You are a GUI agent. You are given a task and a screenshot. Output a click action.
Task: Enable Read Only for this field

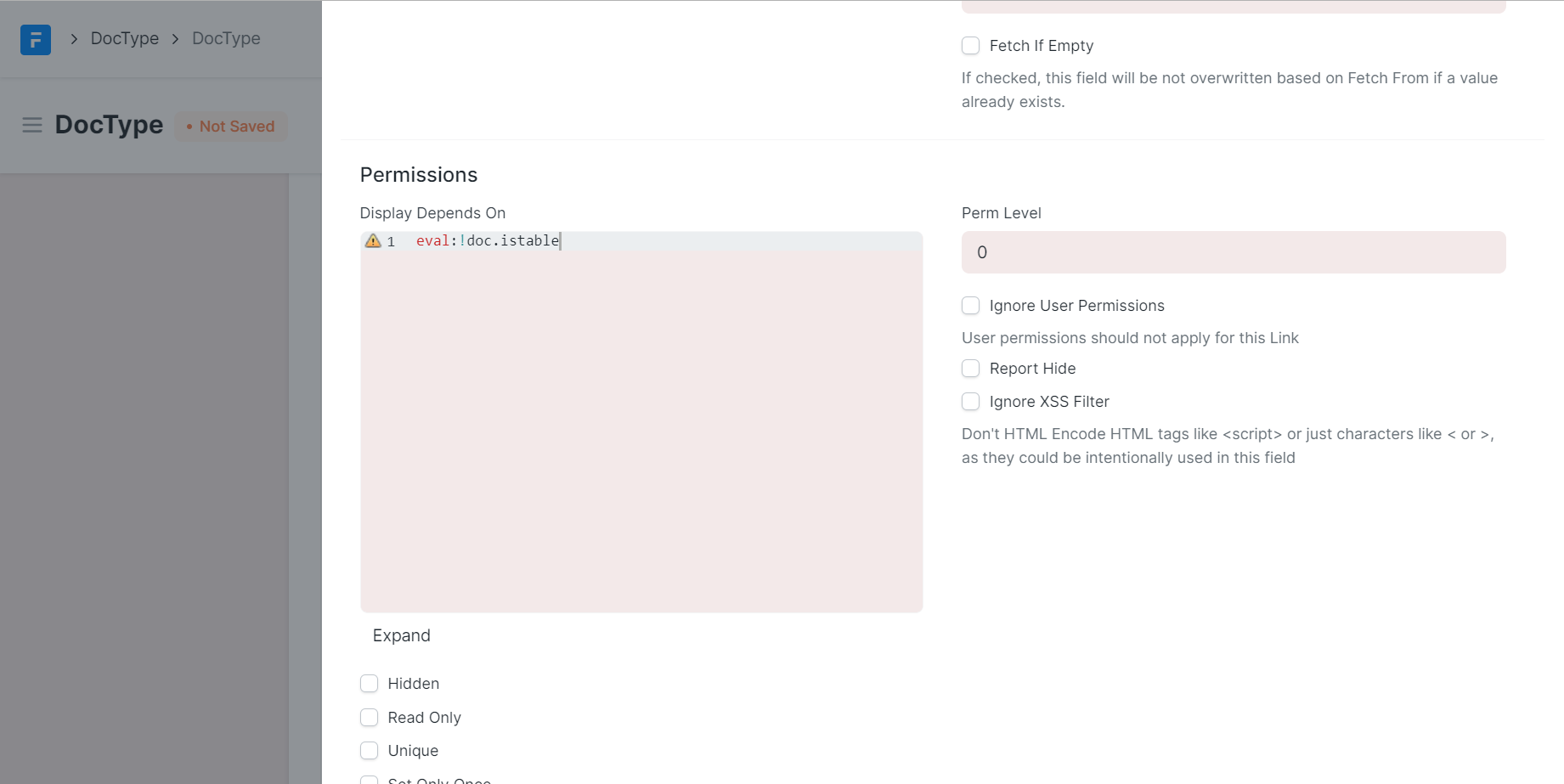click(x=369, y=717)
